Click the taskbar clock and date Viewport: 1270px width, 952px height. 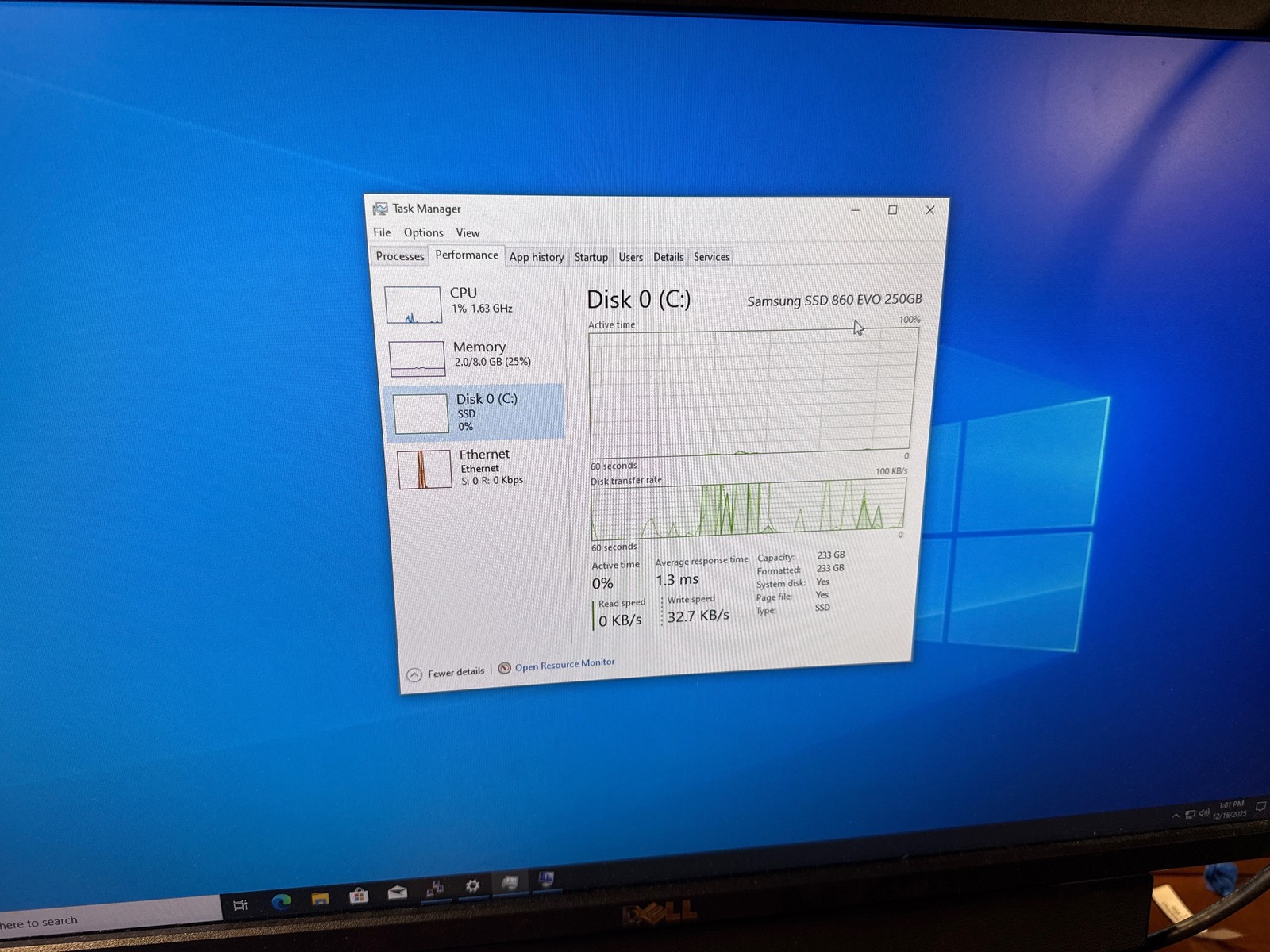pyautogui.click(x=1230, y=809)
